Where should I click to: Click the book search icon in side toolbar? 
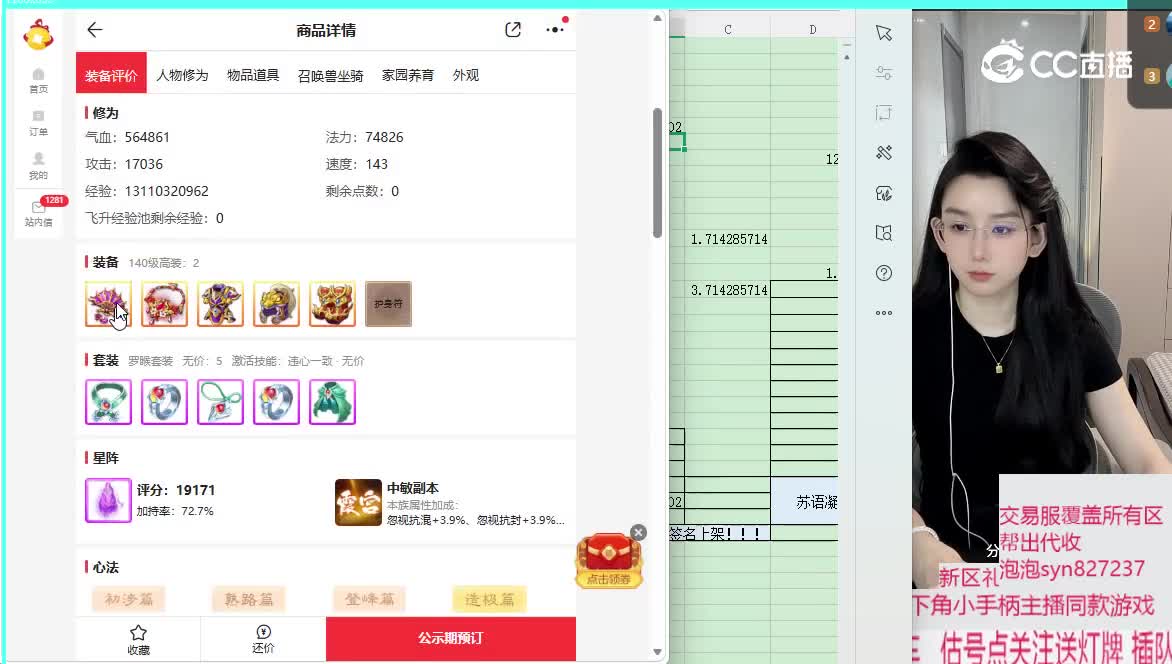point(883,233)
